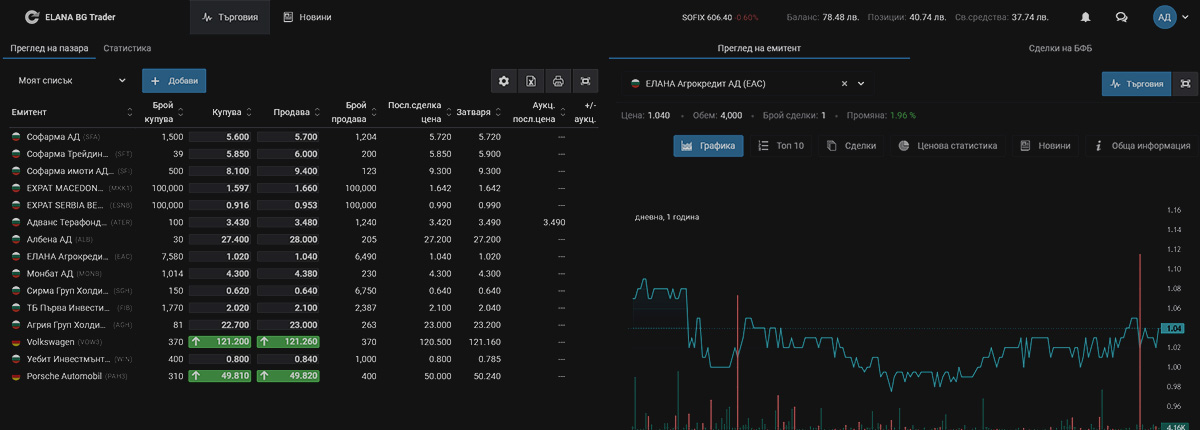Show issuer Сделки trades view
This screenshot has height=430, width=1200.
point(851,145)
